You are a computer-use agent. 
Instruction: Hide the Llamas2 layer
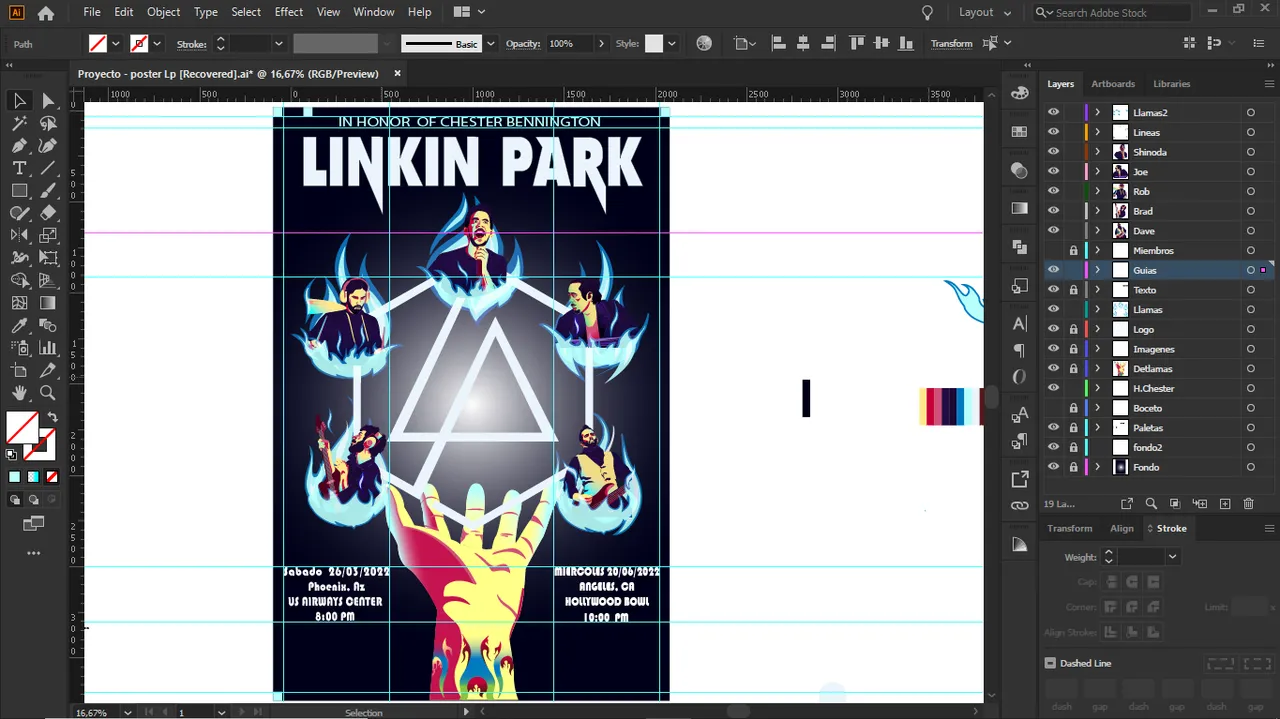[x=1053, y=113]
